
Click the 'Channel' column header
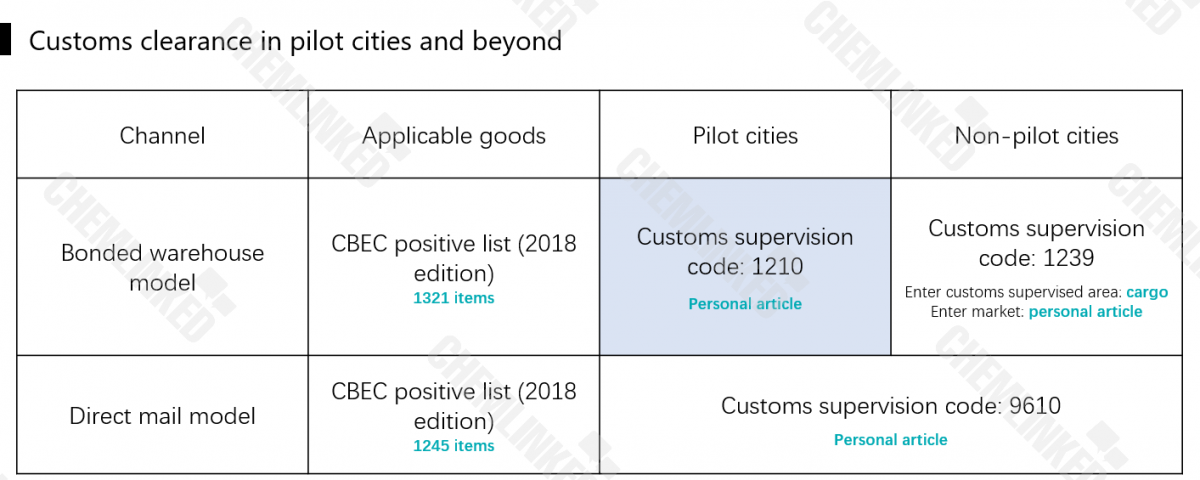coord(162,135)
